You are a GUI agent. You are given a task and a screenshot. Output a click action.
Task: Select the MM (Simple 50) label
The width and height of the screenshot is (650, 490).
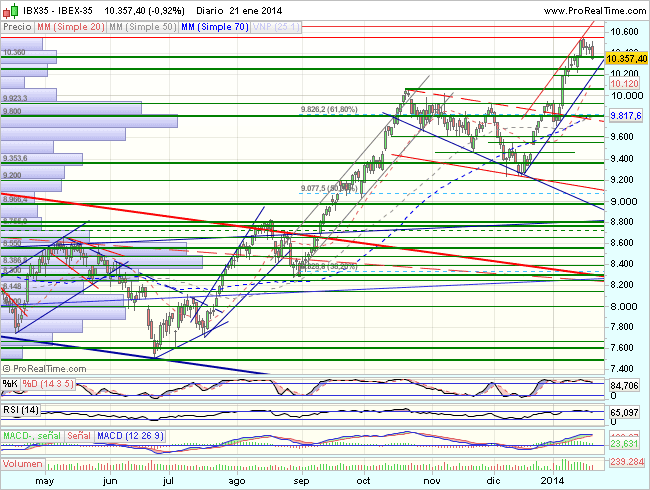[x=143, y=27]
